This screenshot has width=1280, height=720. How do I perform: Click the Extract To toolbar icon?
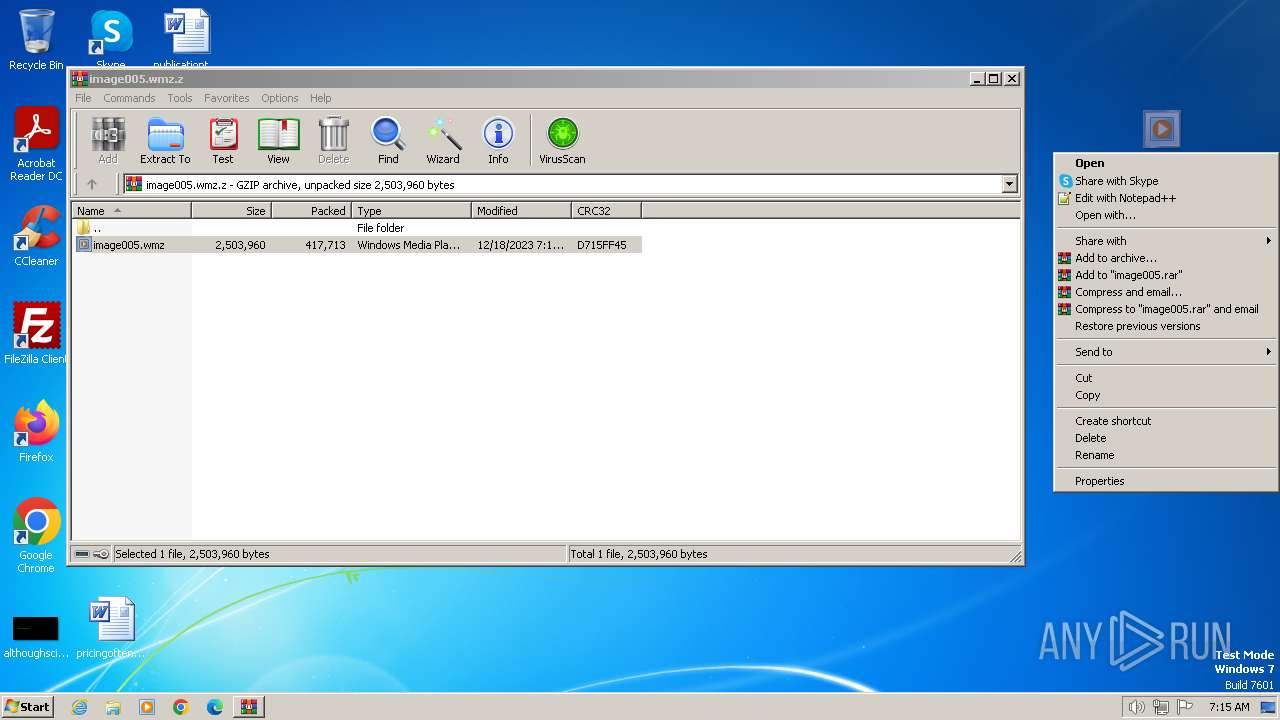tap(165, 141)
